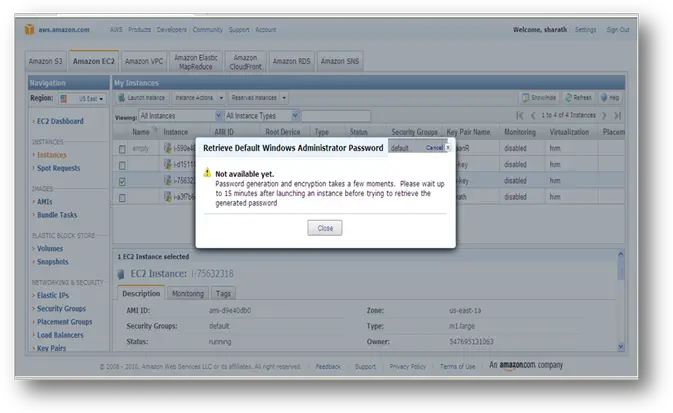The image size is (673, 413).
Task: Go to last page of instances
Action: click(x=618, y=115)
